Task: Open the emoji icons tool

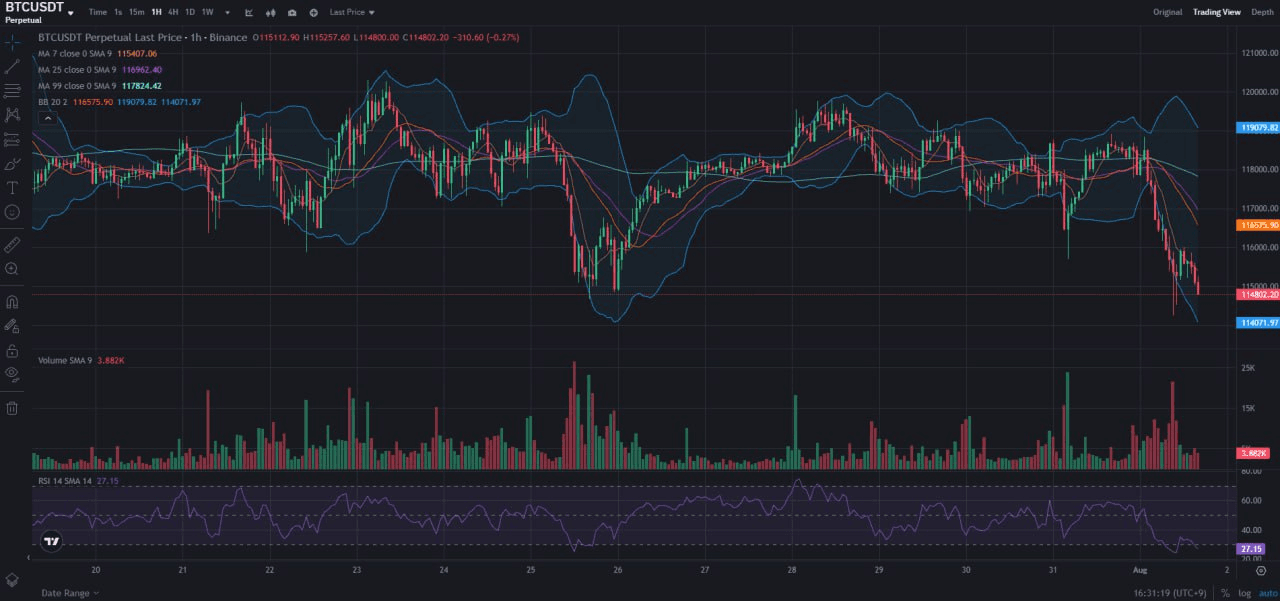Action: pyautogui.click(x=12, y=212)
